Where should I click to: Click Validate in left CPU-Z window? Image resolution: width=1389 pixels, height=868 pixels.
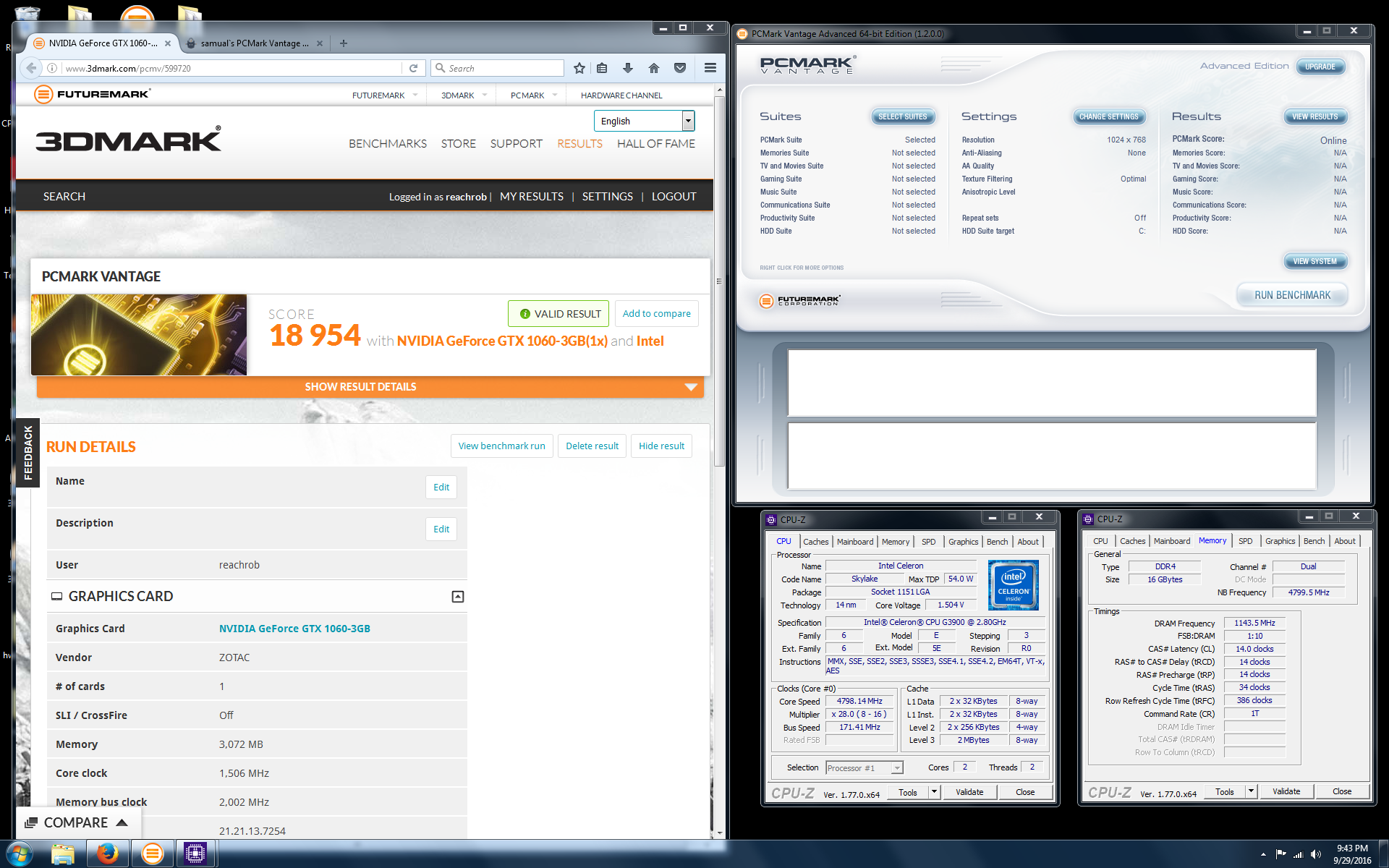coord(969,792)
